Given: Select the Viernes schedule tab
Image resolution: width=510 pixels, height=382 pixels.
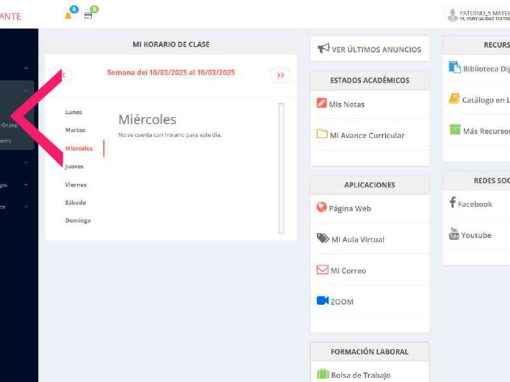Looking at the screenshot, I should pos(76,185).
